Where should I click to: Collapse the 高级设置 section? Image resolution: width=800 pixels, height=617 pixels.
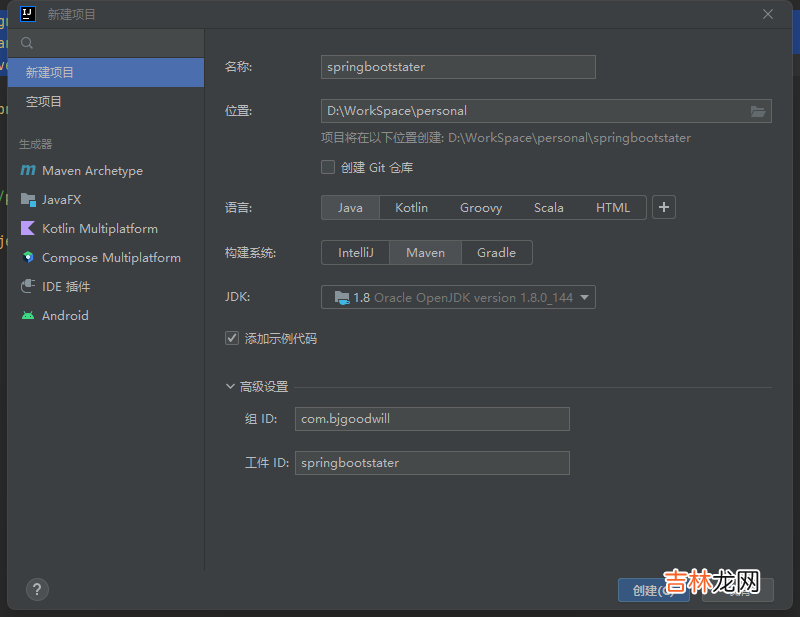tap(232, 387)
